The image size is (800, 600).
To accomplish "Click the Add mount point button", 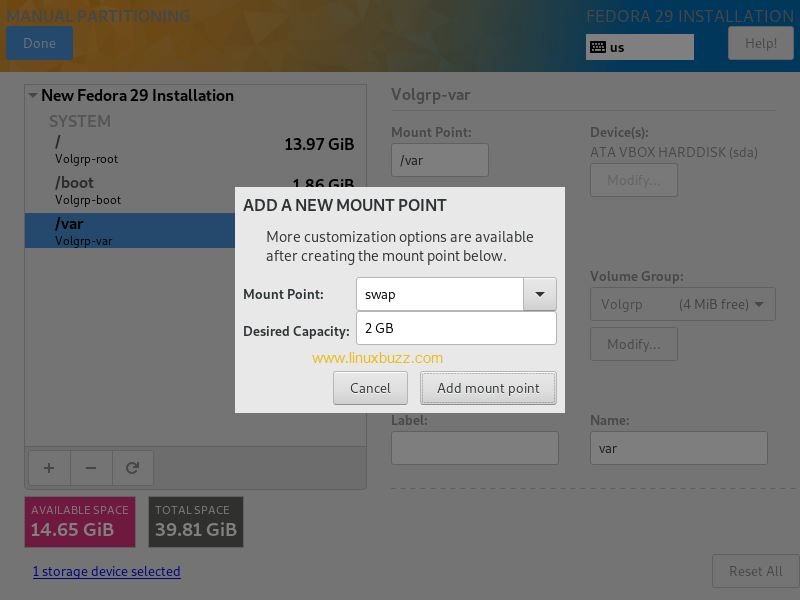I will click(x=488, y=388).
